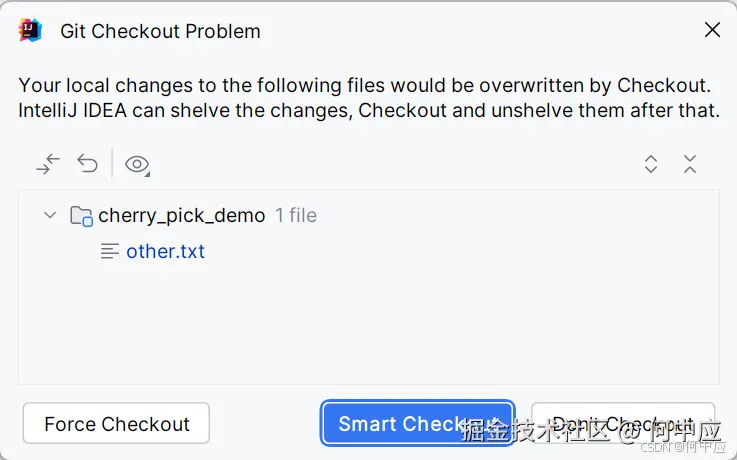
Task: Click the Show Diff arrows icon
Action: (48, 164)
